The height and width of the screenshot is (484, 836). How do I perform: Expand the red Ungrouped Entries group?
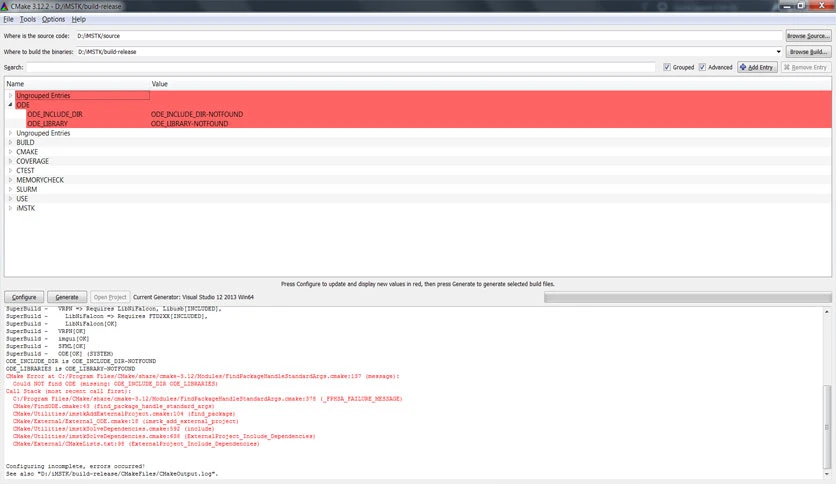[10, 95]
